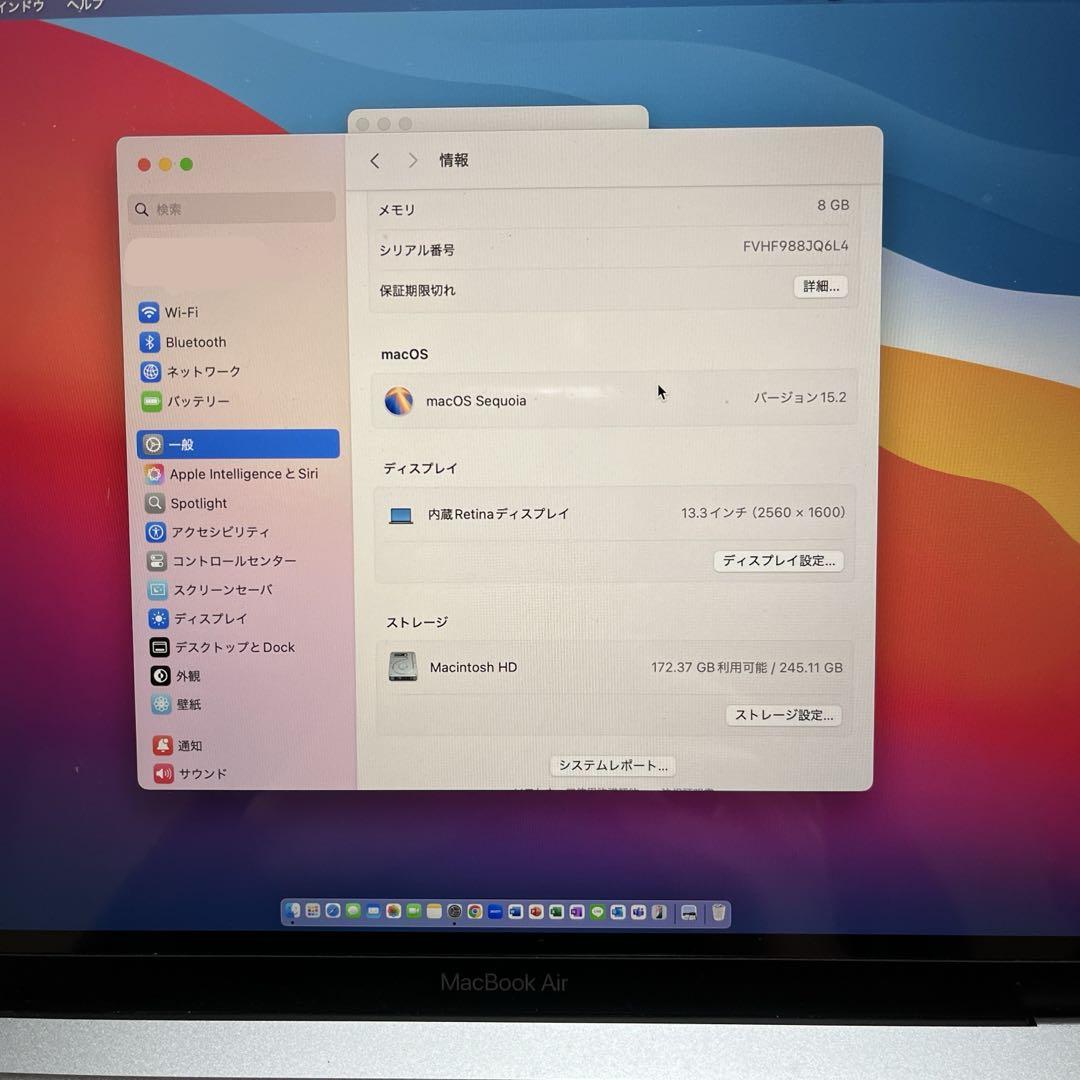Launch Zoom from the Dock

pyautogui.click(x=495, y=912)
